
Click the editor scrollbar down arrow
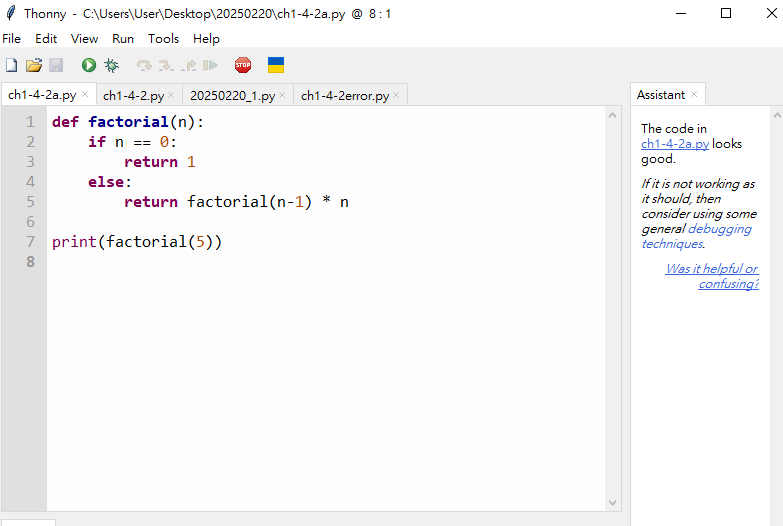pyautogui.click(x=614, y=503)
